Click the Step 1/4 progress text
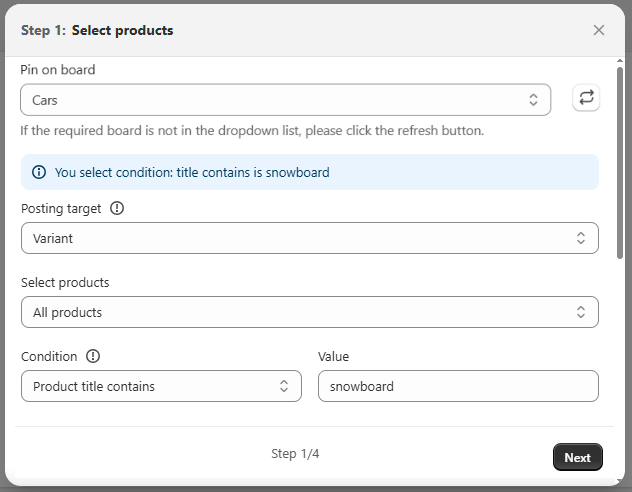The image size is (632, 492). [295, 454]
